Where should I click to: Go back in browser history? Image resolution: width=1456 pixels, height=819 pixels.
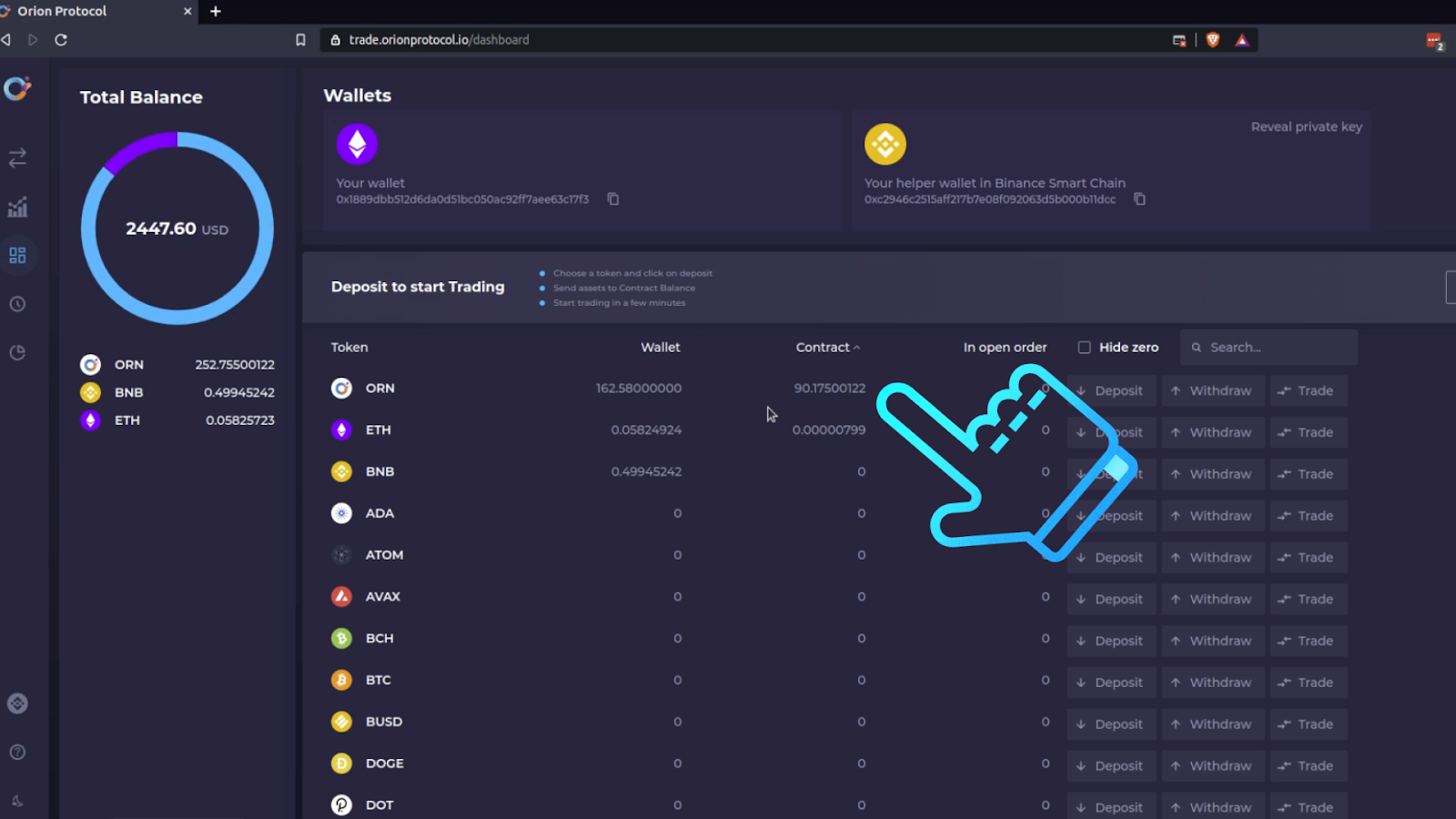click(7, 40)
